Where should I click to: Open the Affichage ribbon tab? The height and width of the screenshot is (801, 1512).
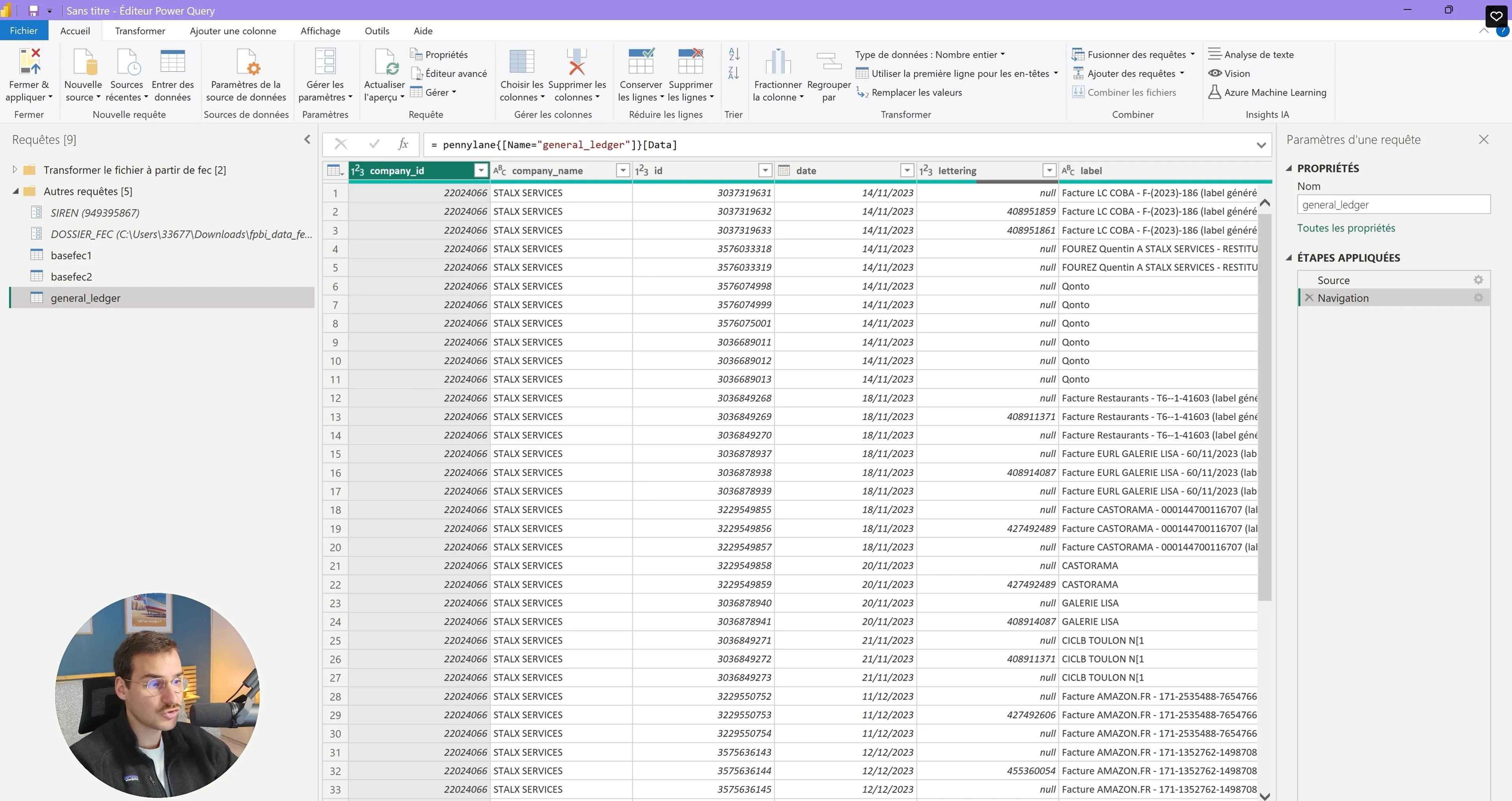point(320,30)
